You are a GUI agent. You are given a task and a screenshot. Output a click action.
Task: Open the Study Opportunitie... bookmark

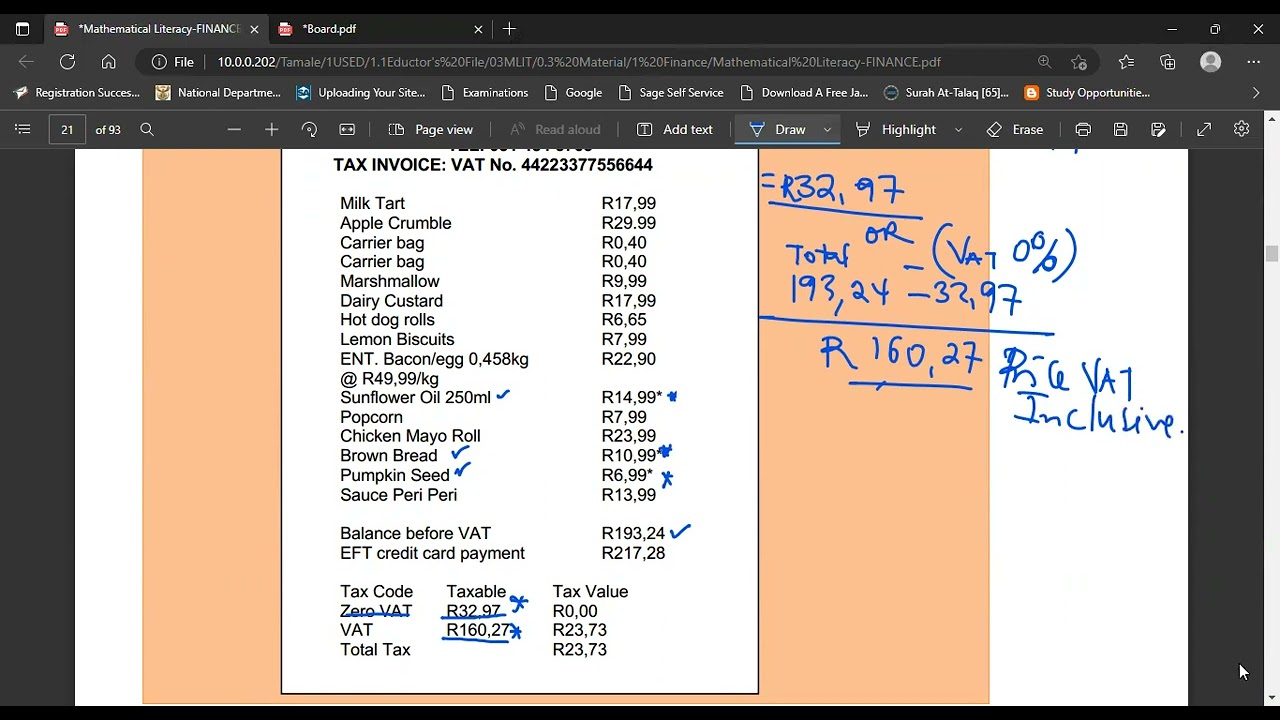(x=1087, y=93)
